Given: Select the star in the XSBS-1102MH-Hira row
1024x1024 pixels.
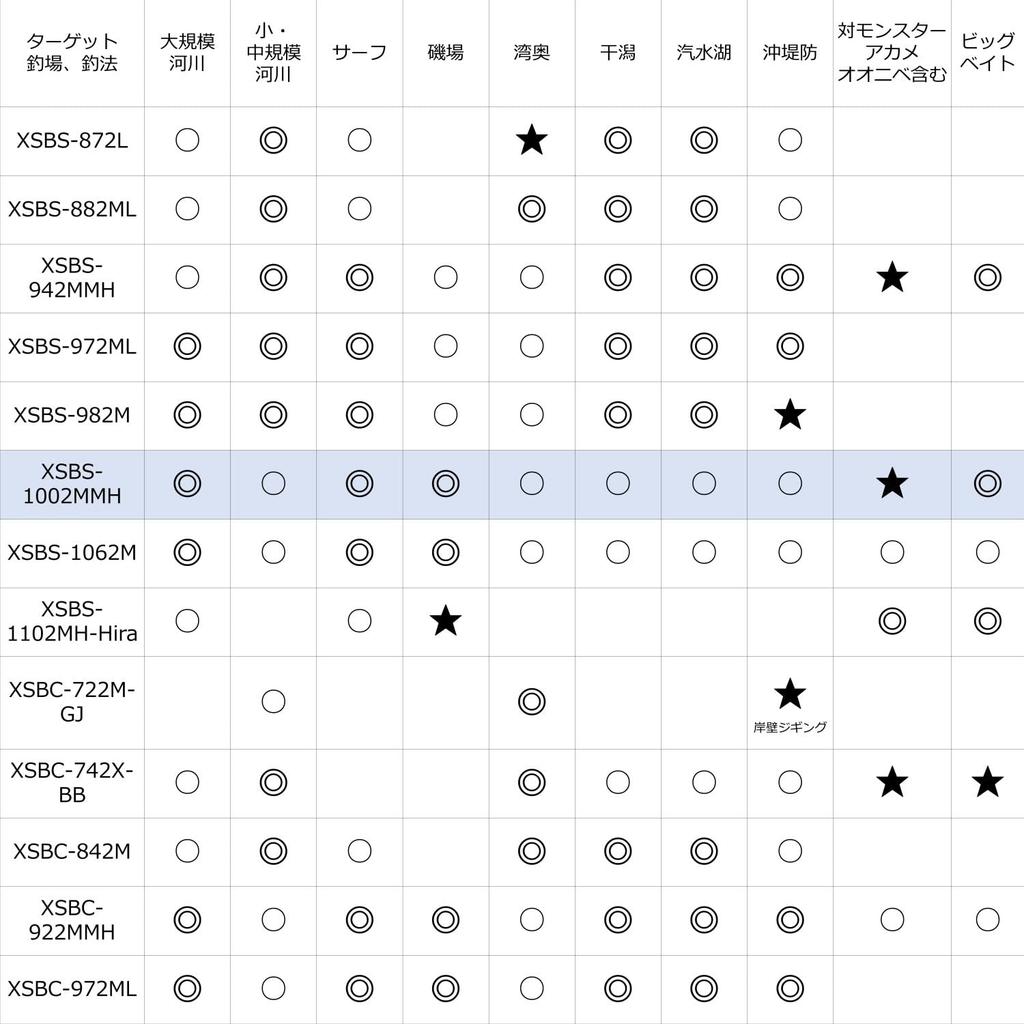Looking at the screenshot, I should click(446, 621).
